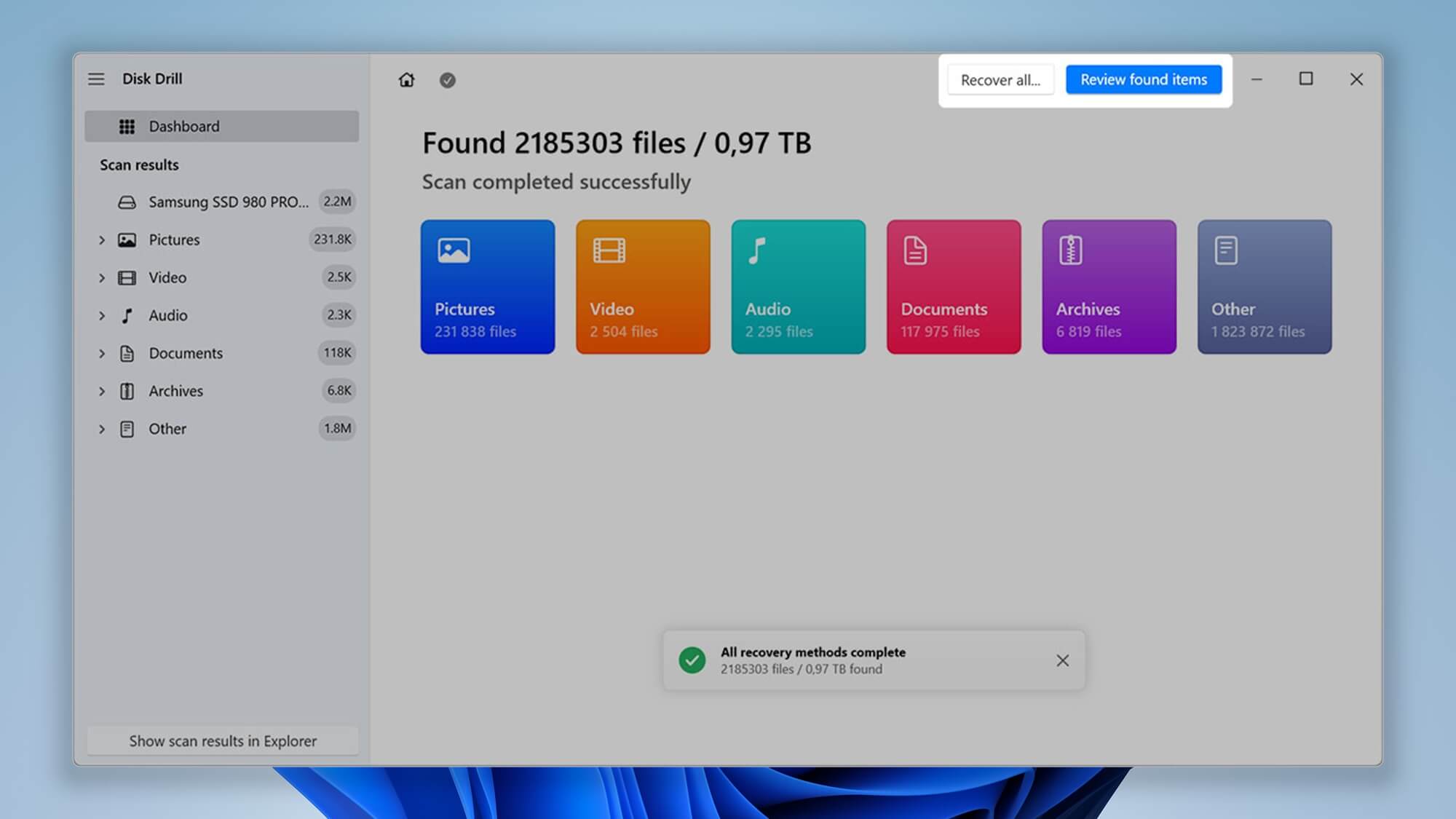
Task: Minimize the Disk Drill window
Action: (x=1257, y=79)
